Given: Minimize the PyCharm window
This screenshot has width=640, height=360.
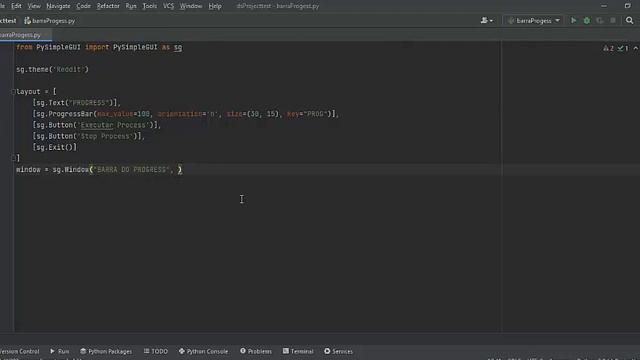Looking at the screenshot, I should click(x=604, y=6).
